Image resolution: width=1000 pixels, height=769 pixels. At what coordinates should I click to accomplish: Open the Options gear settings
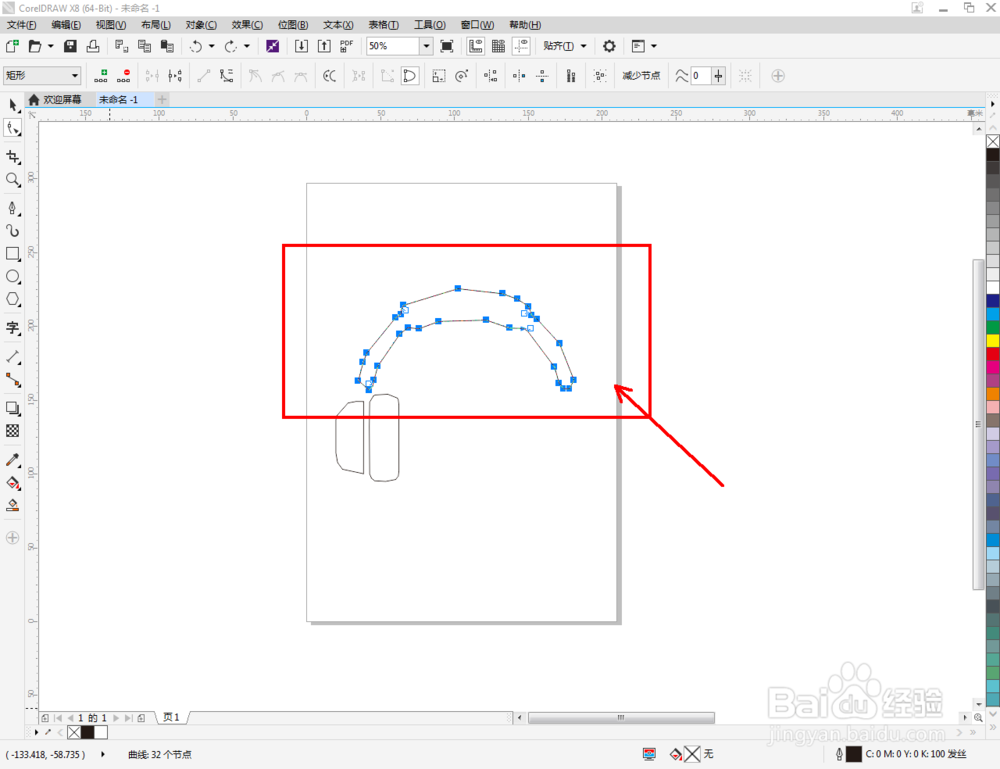[x=609, y=46]
